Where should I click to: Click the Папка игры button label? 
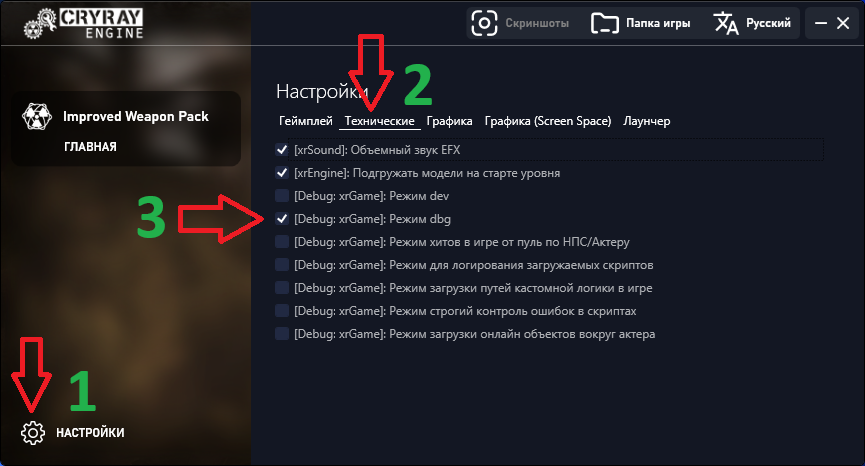click(658, 23)
